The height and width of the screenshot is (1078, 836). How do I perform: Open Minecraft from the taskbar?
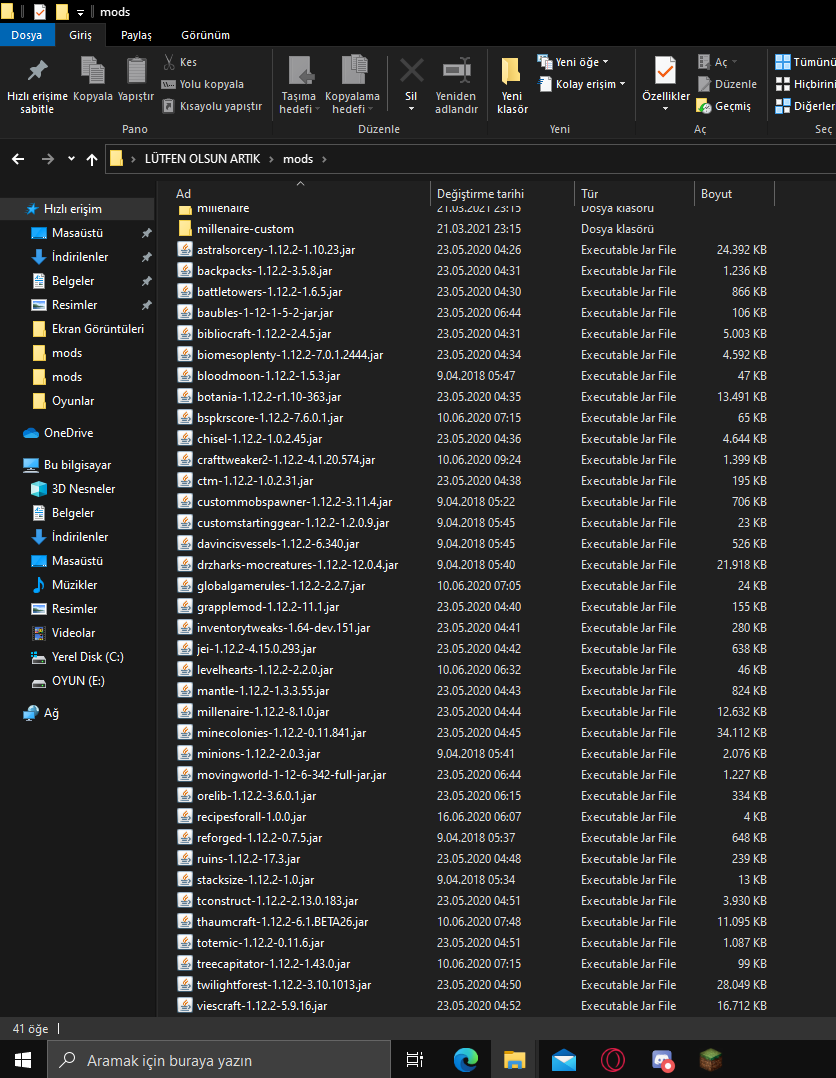711,1060
